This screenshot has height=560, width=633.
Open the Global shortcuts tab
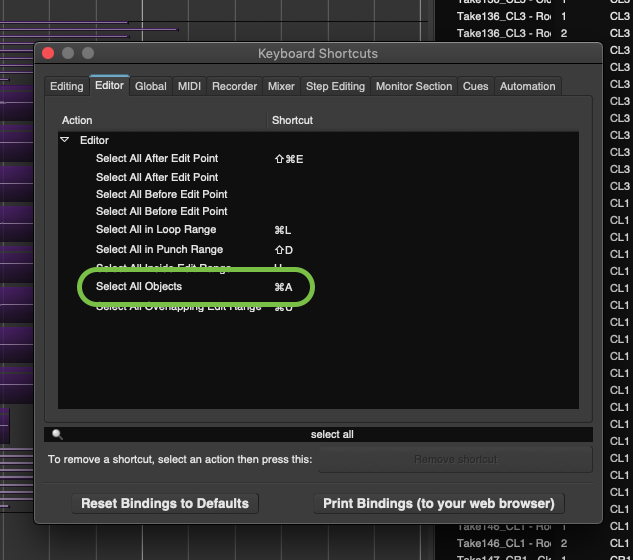click(x=151, y=87)
